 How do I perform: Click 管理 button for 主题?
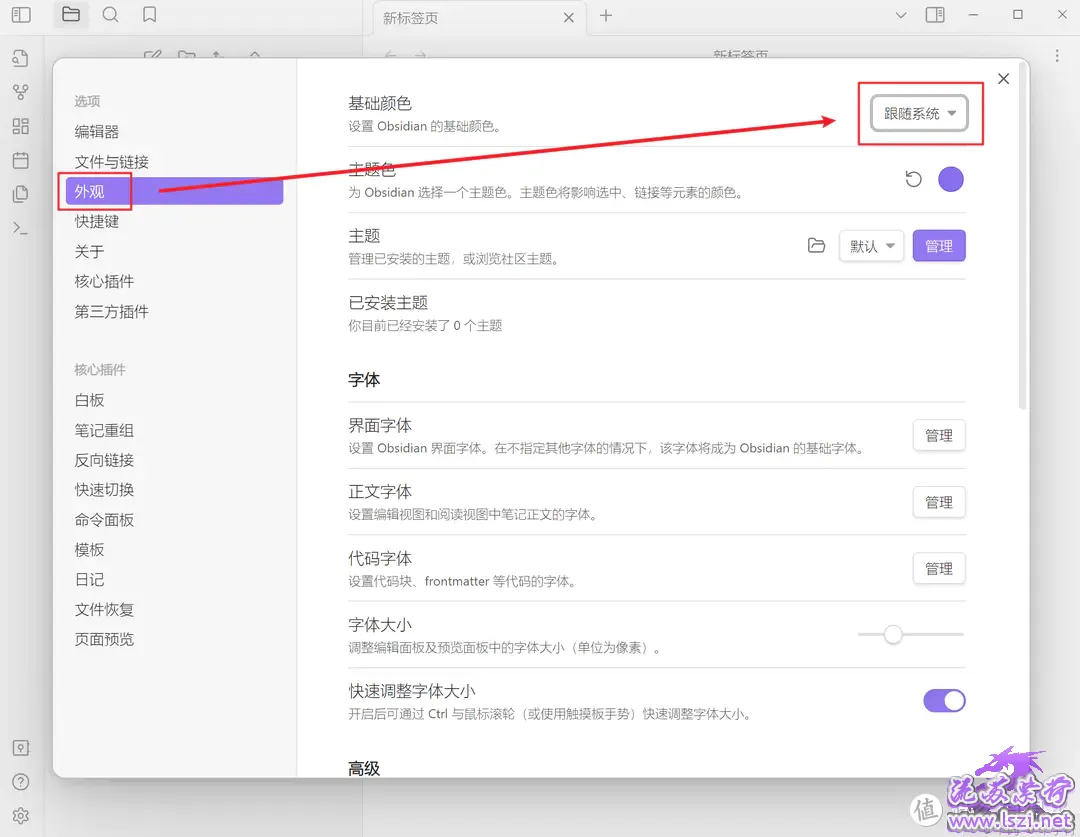pos(939,246)
